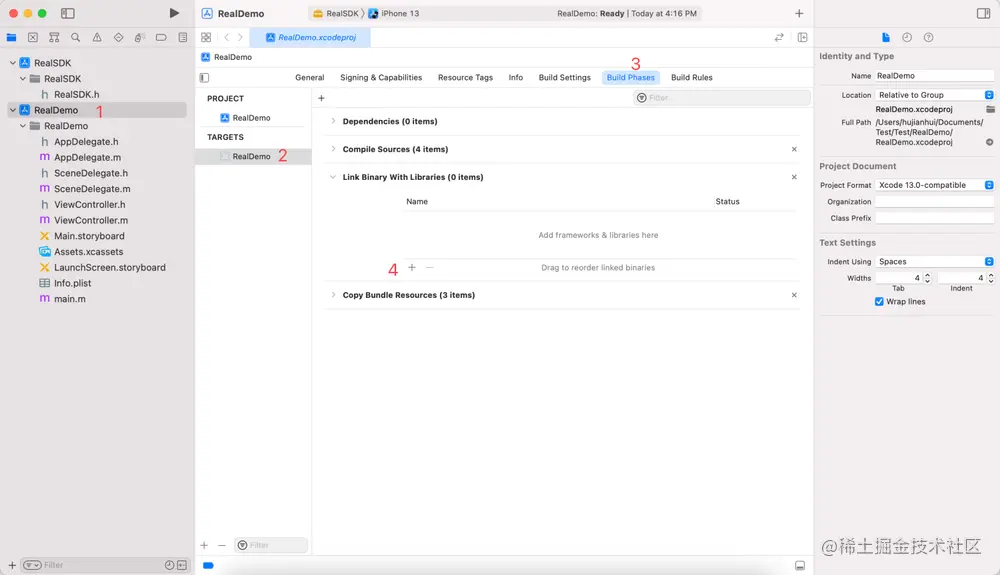Choose file location folder icon
This screenshot has width=1000, height=575.
[x=990, y=110]
